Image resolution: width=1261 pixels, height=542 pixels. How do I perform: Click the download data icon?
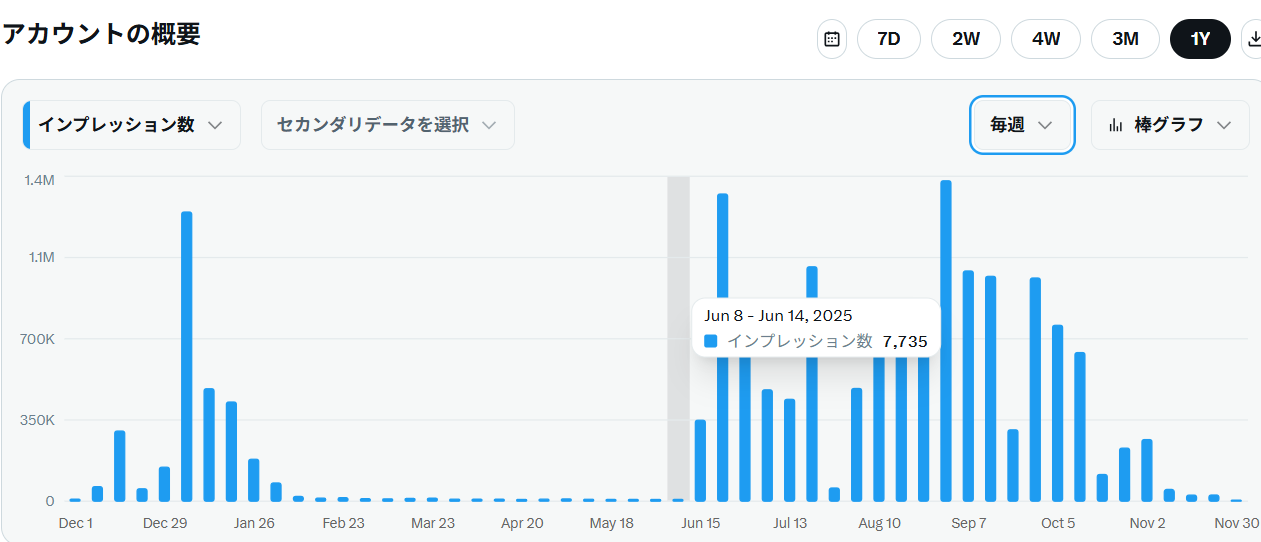click(1253, 39)
